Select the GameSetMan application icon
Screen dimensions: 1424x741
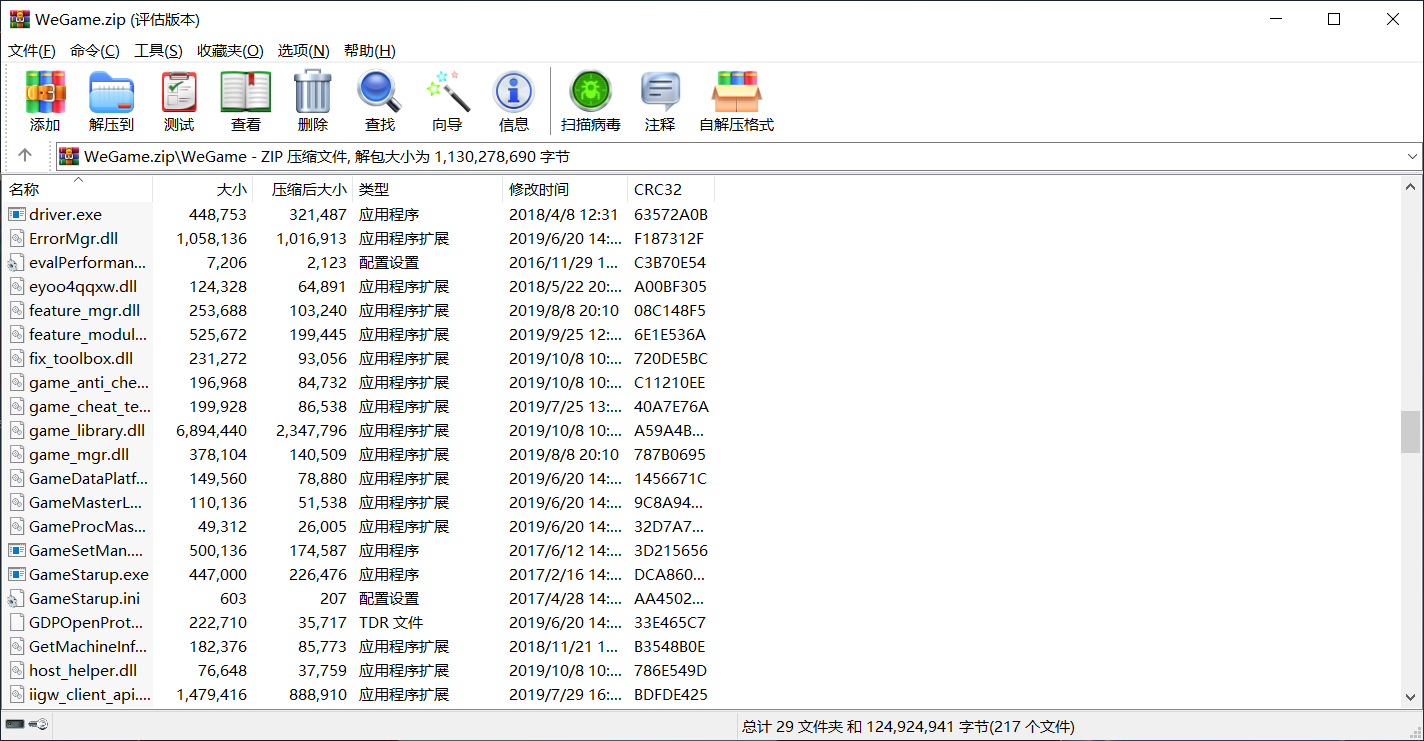(16, 550)
